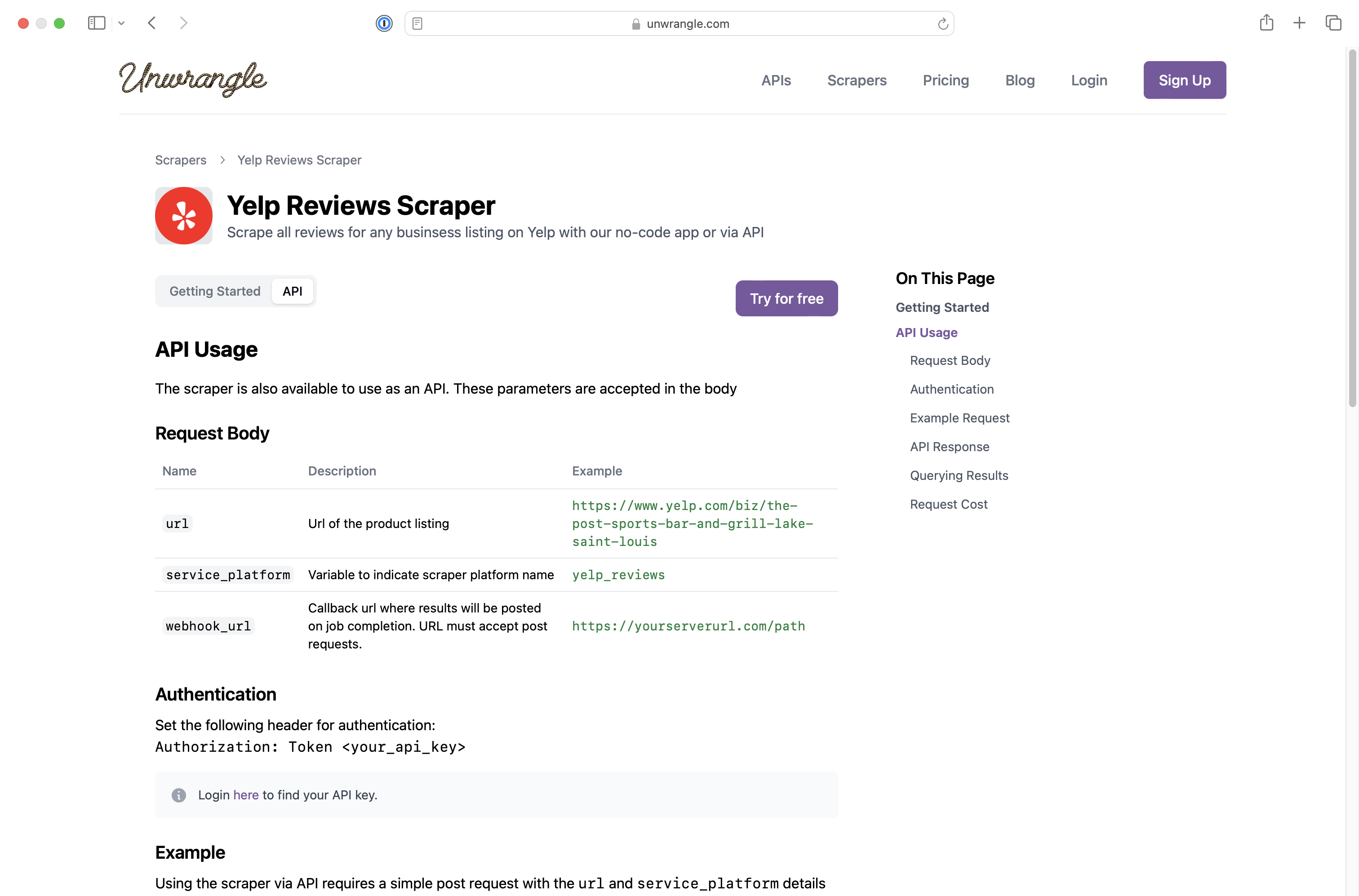The image size is (1359, 896).
Task: Toggle the Safari sidebar icon
Action: pos(97,23)
